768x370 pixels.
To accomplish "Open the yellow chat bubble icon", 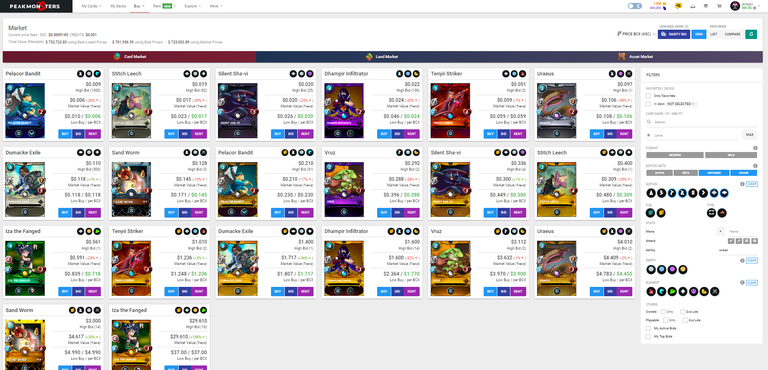I will pyautogui.click(x=678, y=6).
